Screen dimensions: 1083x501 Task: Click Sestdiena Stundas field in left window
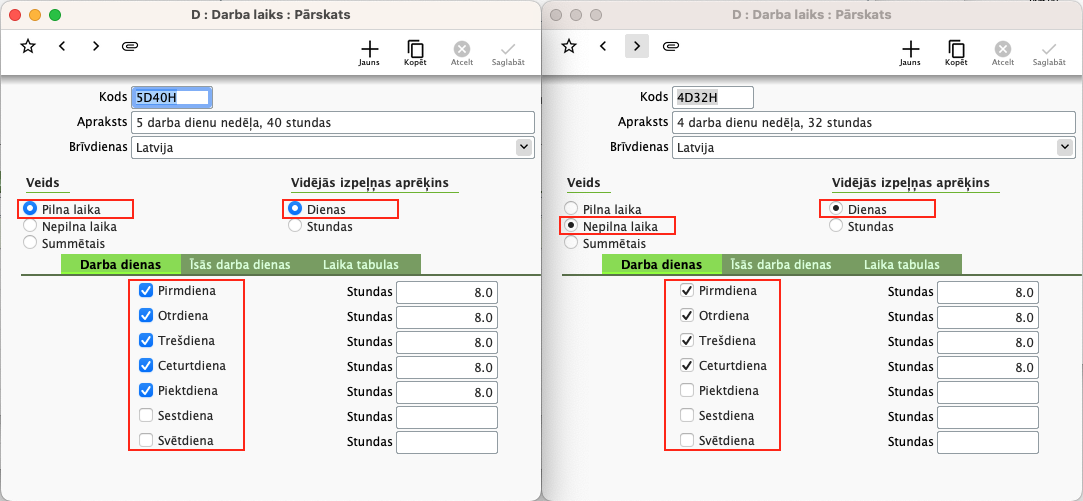point(447,417)
